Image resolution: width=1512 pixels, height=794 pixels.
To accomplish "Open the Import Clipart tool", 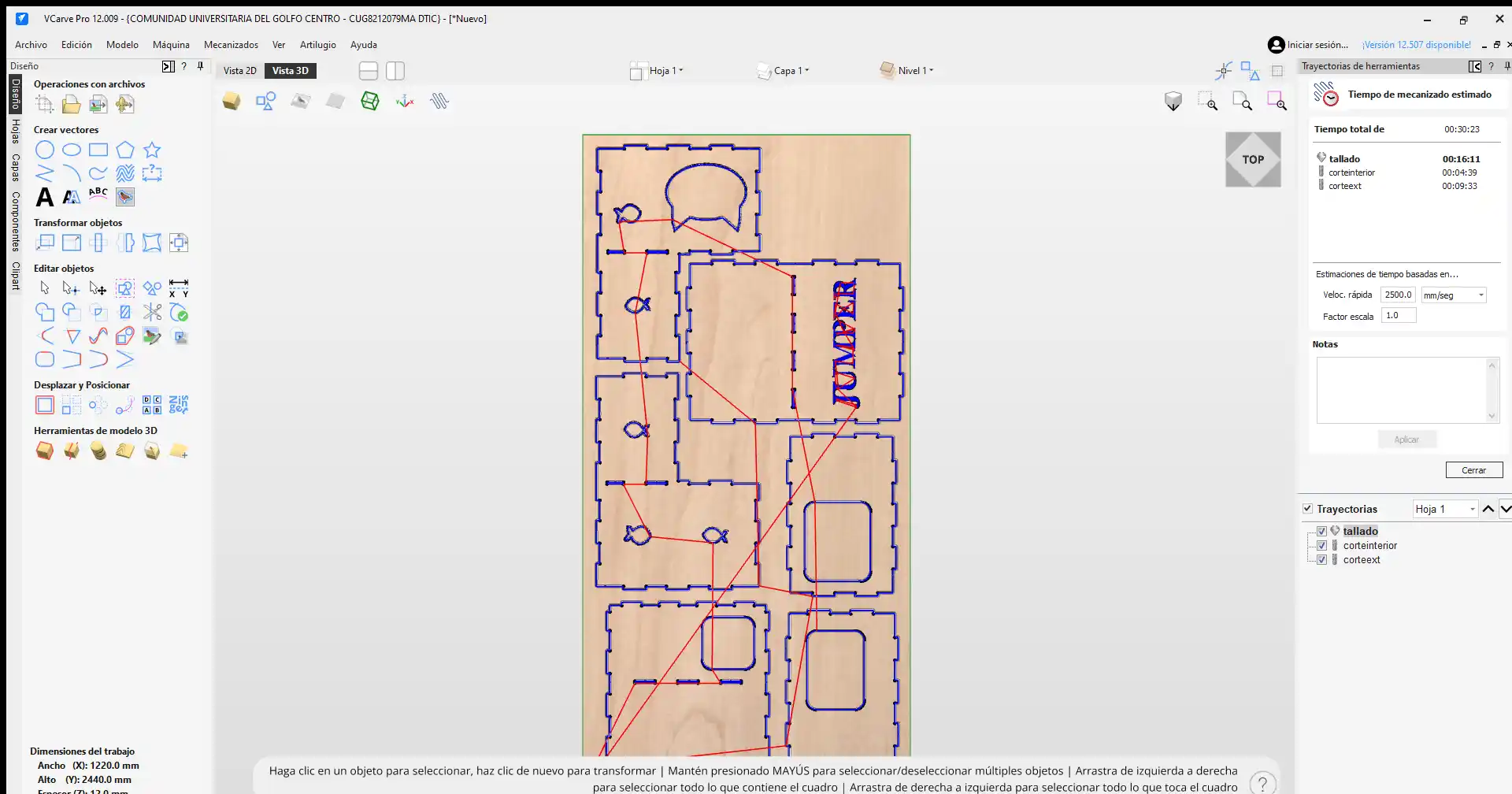I will pyautogui.click(x=125, y=197).
